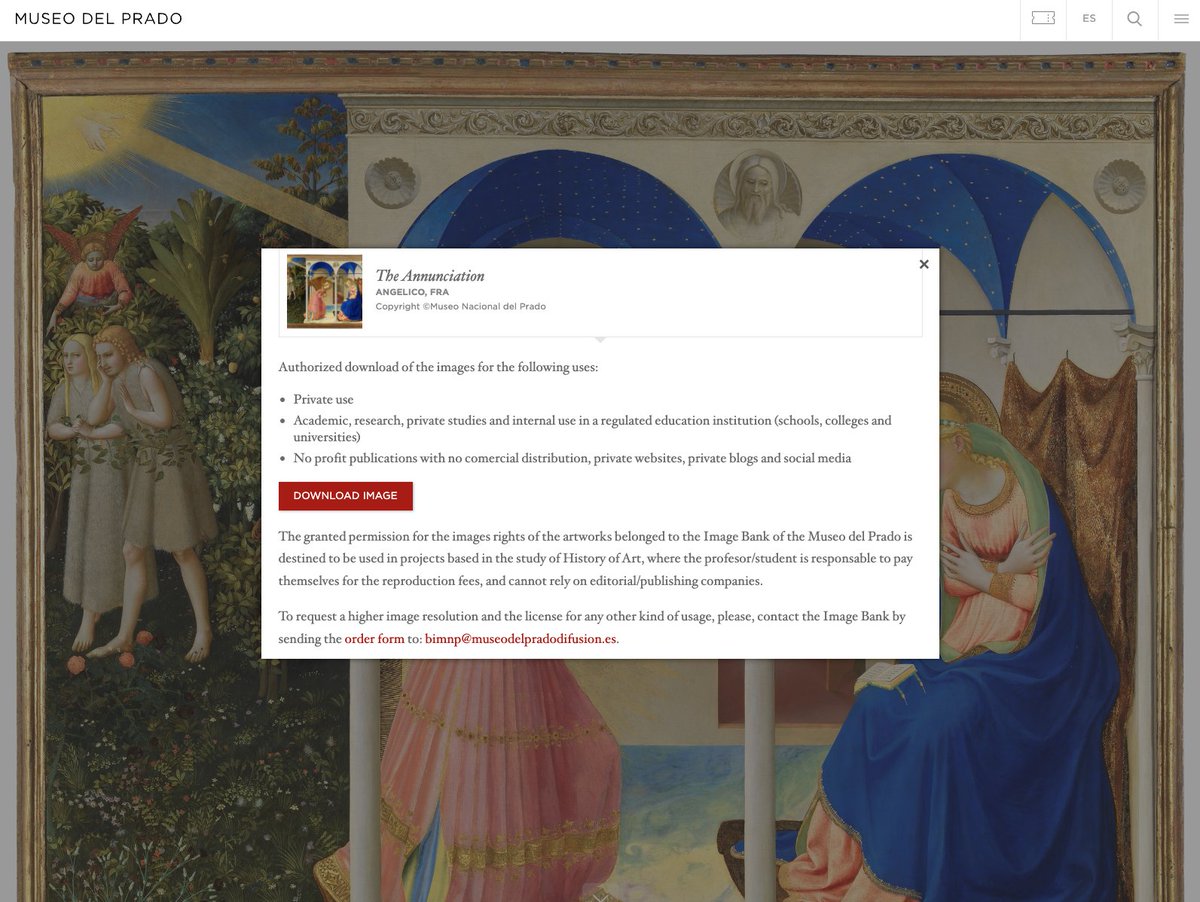Viewport: 1200px width, 902px height.
Task: Click the artist name 'ANGELICO, FRA'
Action: 412,292
